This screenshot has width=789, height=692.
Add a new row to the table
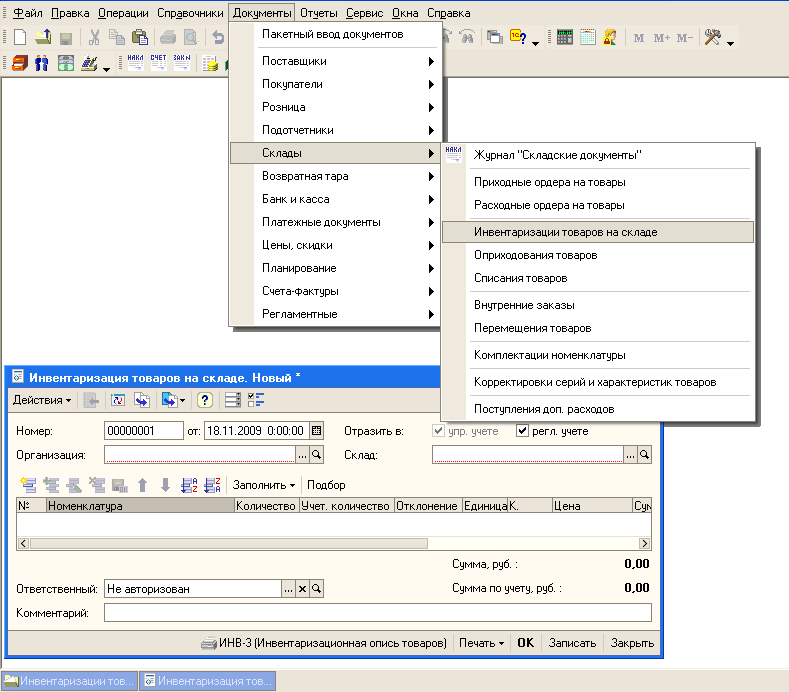28,485
